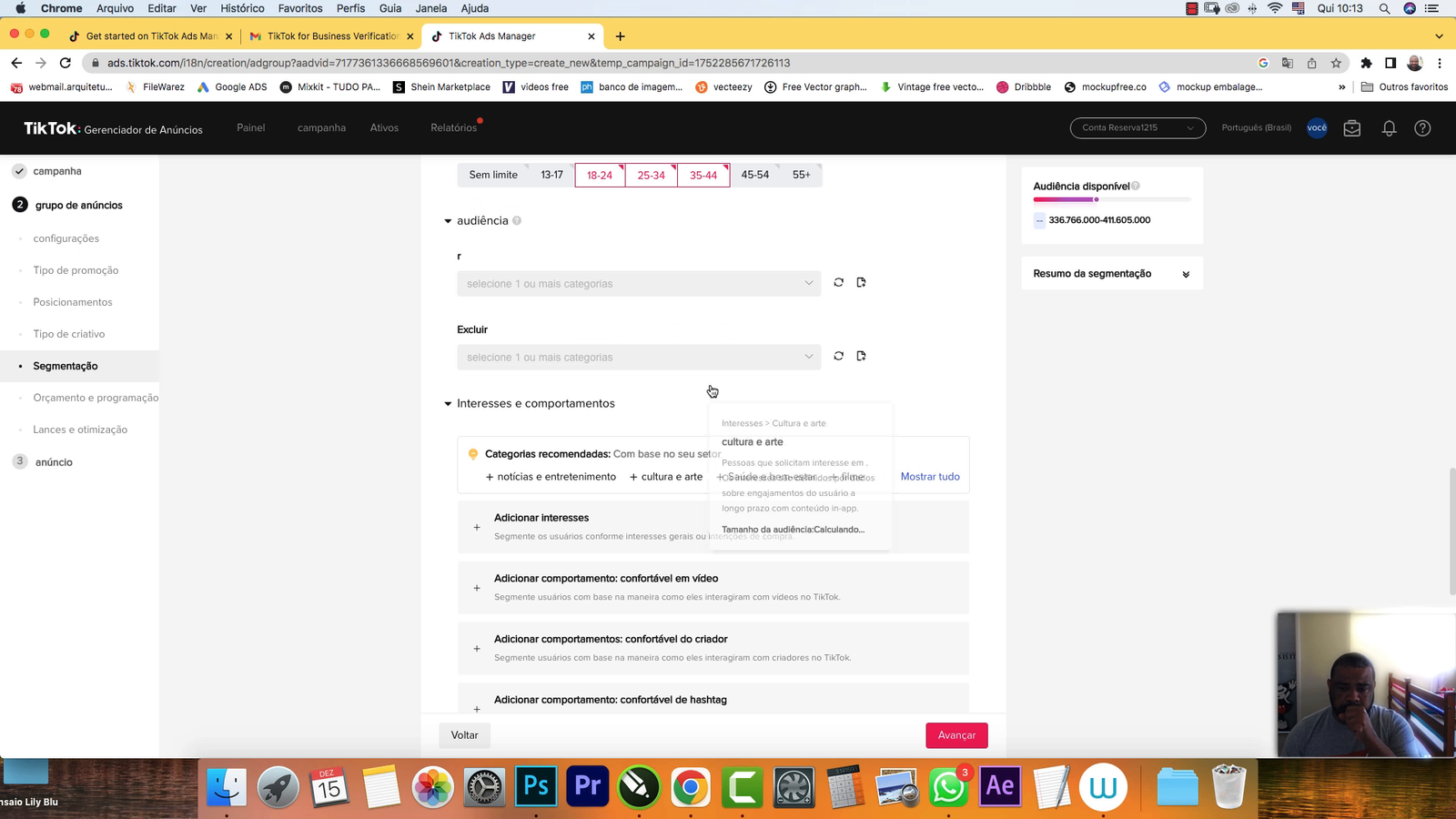This screenshot has height=819, width=1456.
Task: Click the 'Mostrar tudo' link
Action: click(930, 477)
